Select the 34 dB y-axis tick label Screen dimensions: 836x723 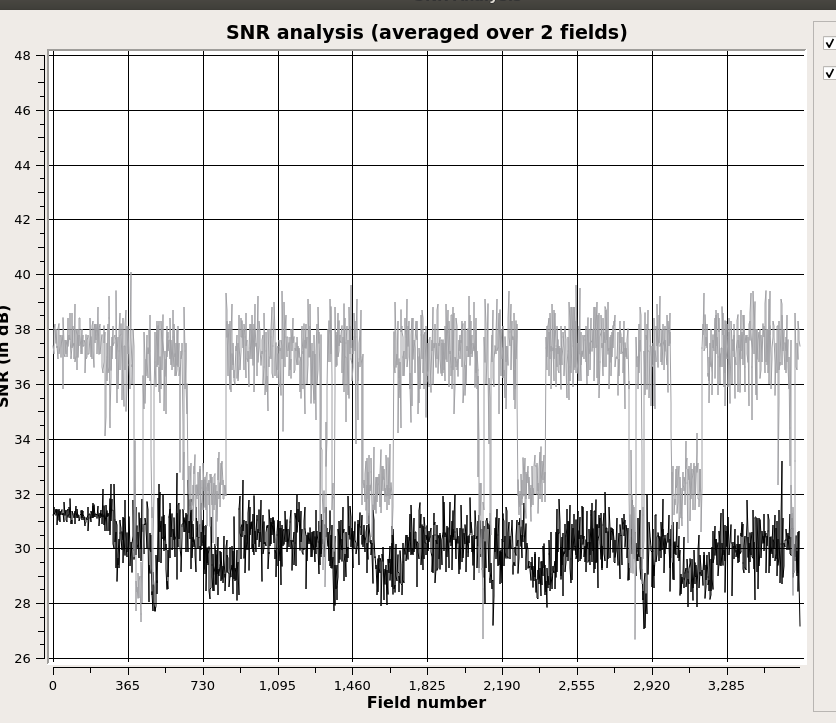coord(23,439)
